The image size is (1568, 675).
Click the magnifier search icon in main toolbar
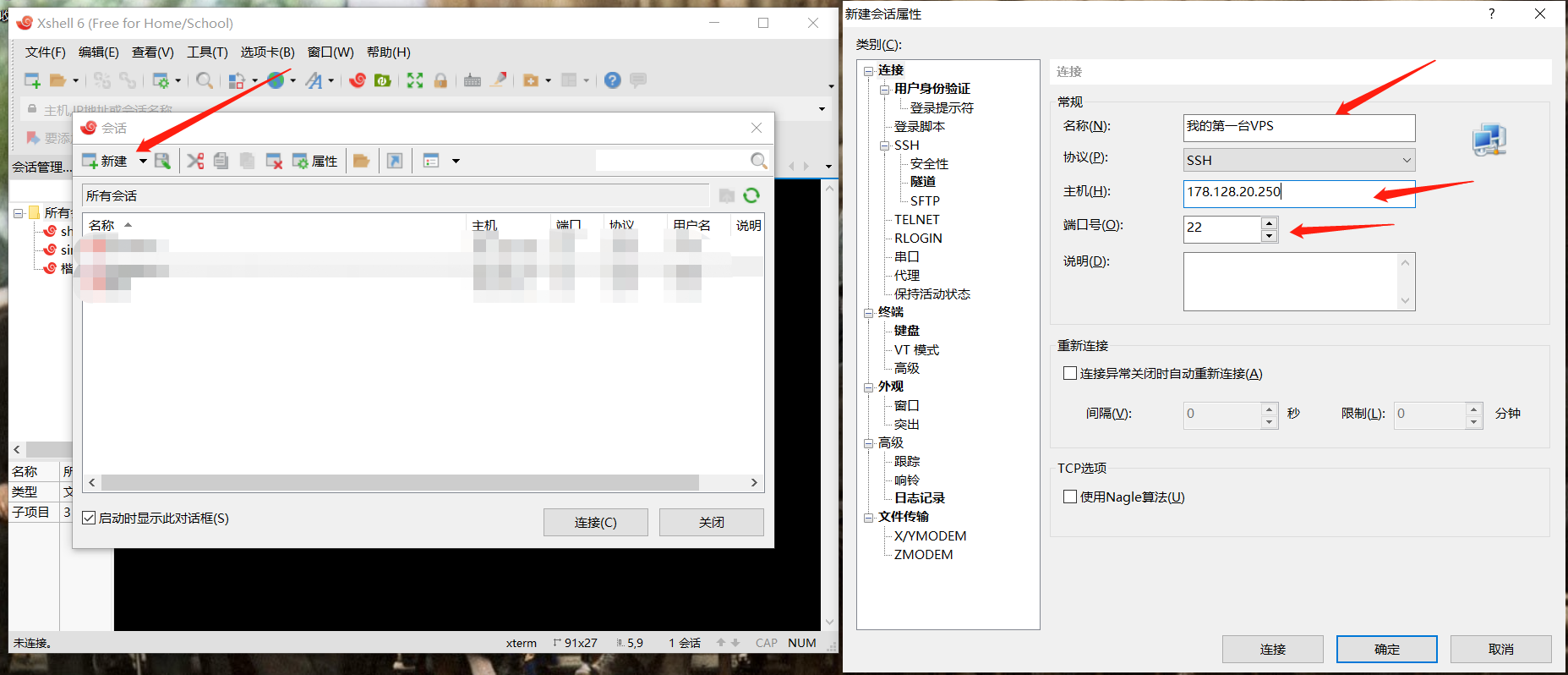pyautogui.click(x=204, y=80)
